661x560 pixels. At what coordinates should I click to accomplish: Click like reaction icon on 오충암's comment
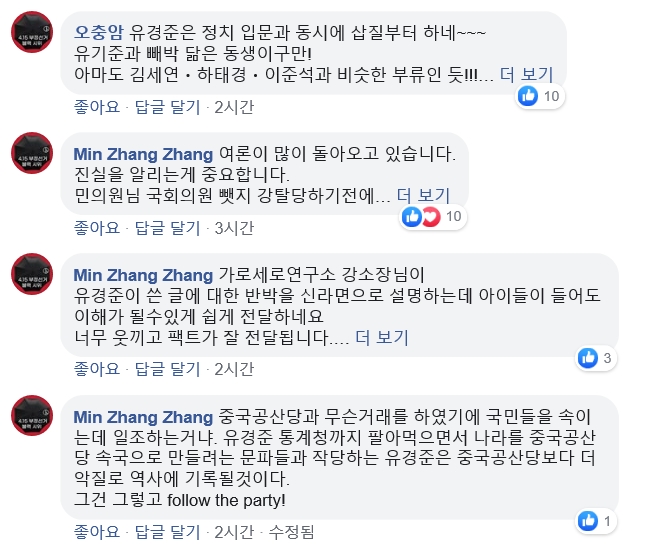click(x=528, y=96)
